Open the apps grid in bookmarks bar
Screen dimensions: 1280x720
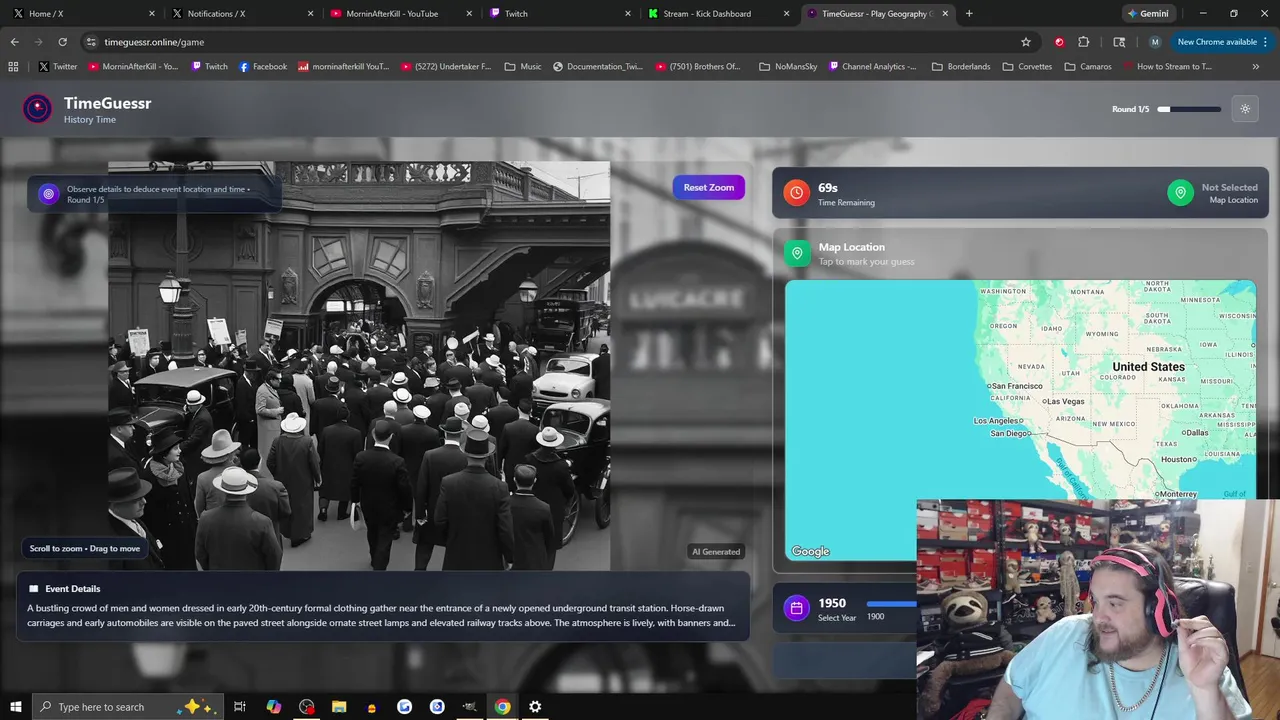(13, 66)
